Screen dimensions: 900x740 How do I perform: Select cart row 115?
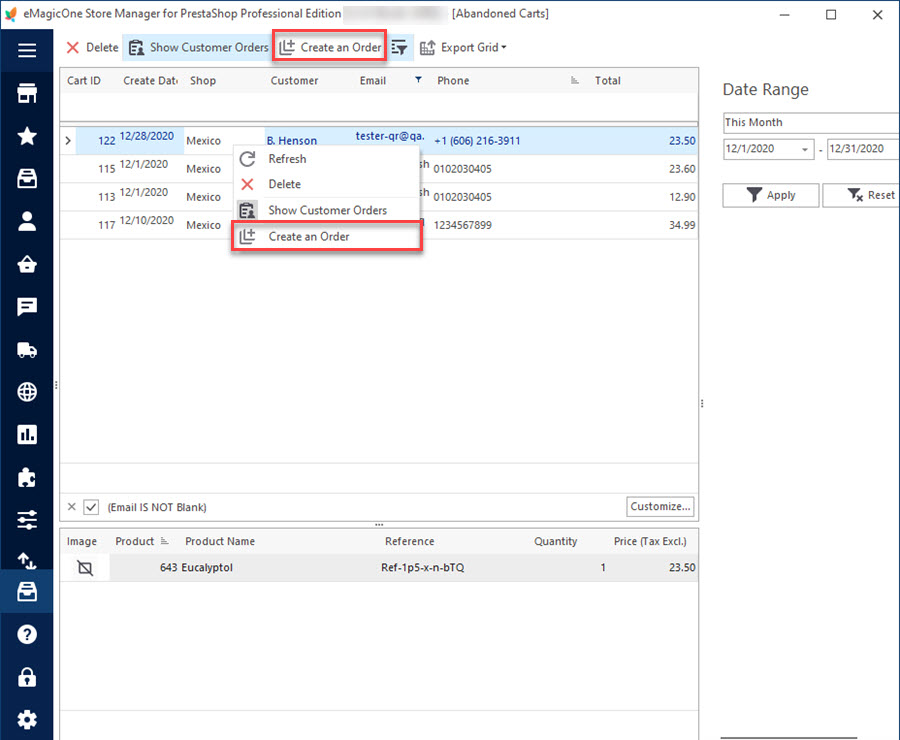(x=379, y=169)
